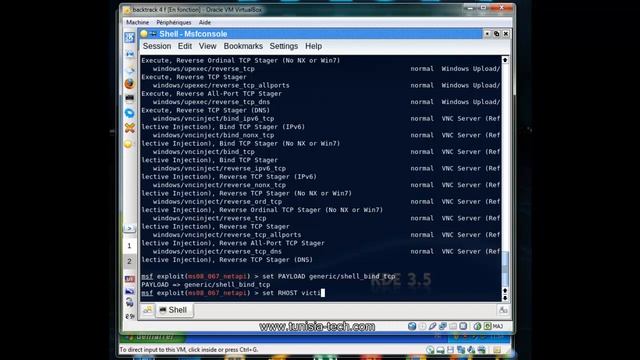Click the terminal scrollbar thumb
640x360 pixels.
tap(505, 269)
